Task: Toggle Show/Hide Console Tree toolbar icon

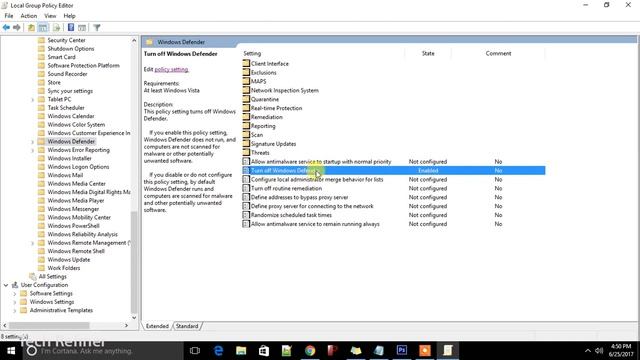Action: pos(43,27)
